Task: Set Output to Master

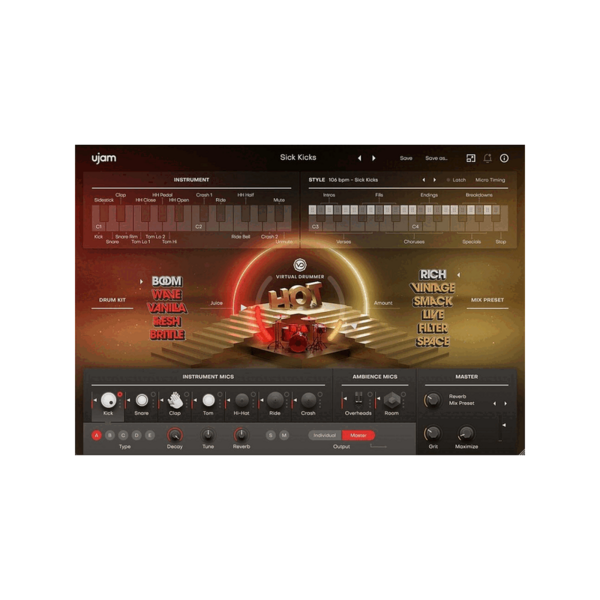Action: point(359,435)
